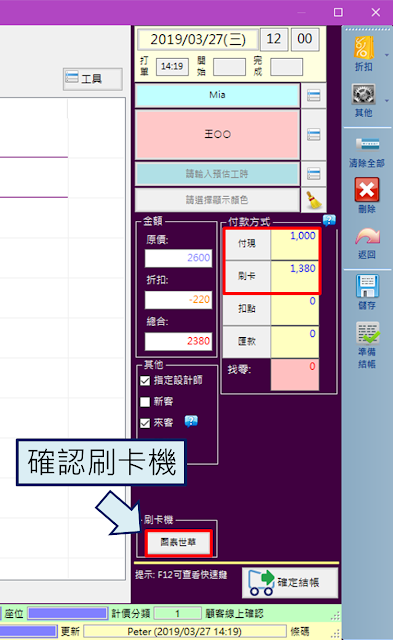Click the 扣點 points payment button
Image resolution: width=393 pixels, height=640 pixels.
coord(247,309)
